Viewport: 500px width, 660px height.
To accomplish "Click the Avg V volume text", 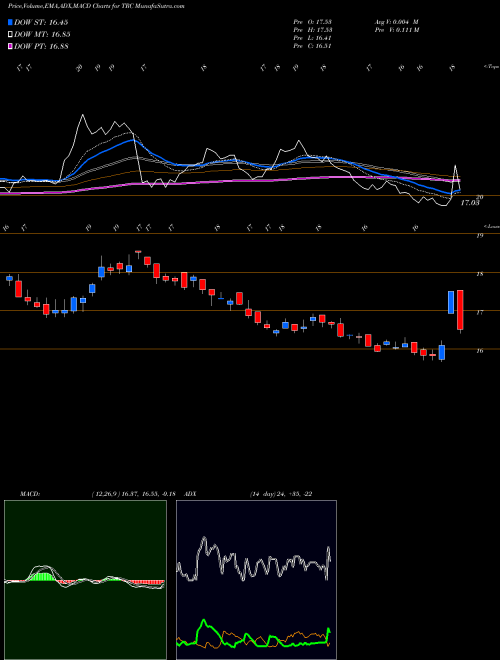I will (396, 22).
